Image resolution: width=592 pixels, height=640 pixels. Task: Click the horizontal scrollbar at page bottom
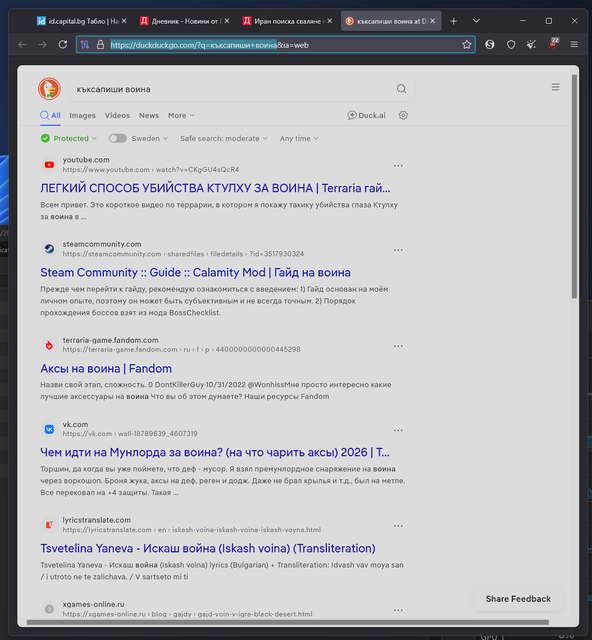287,622
